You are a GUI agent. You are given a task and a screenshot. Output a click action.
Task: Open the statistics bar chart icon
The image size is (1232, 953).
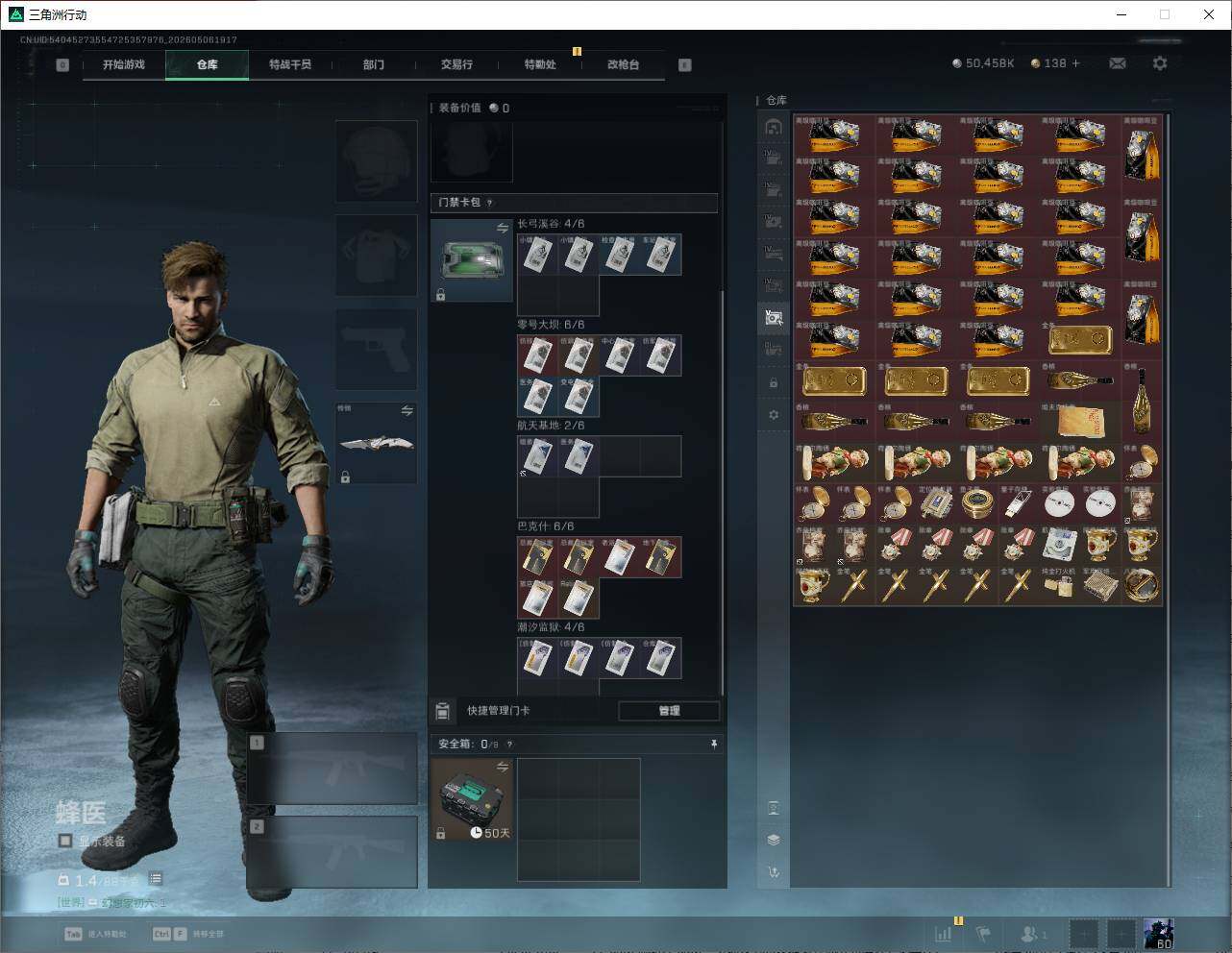944,933
